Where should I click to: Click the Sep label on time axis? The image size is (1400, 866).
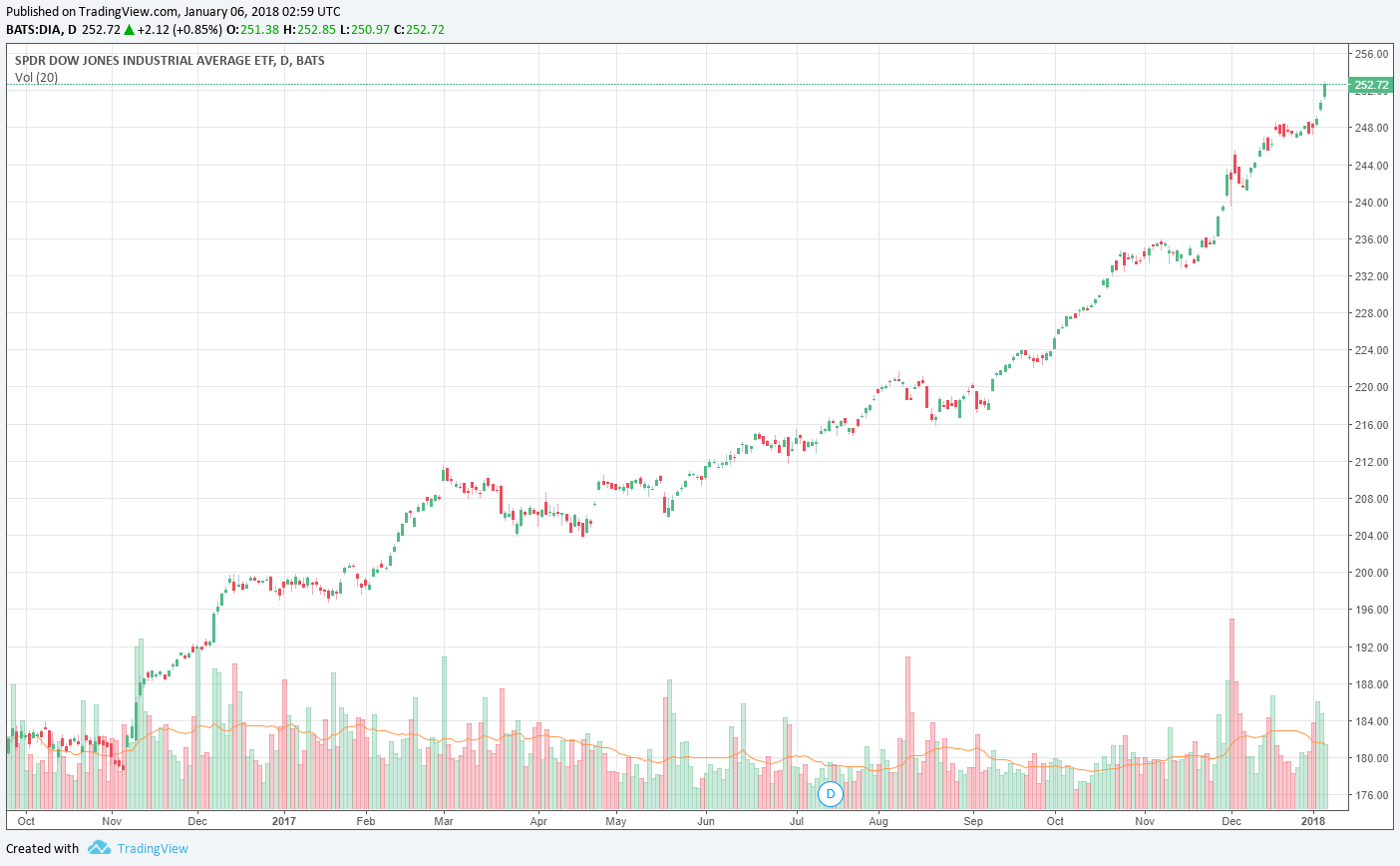pyautogui.click(x=973, y=821)
